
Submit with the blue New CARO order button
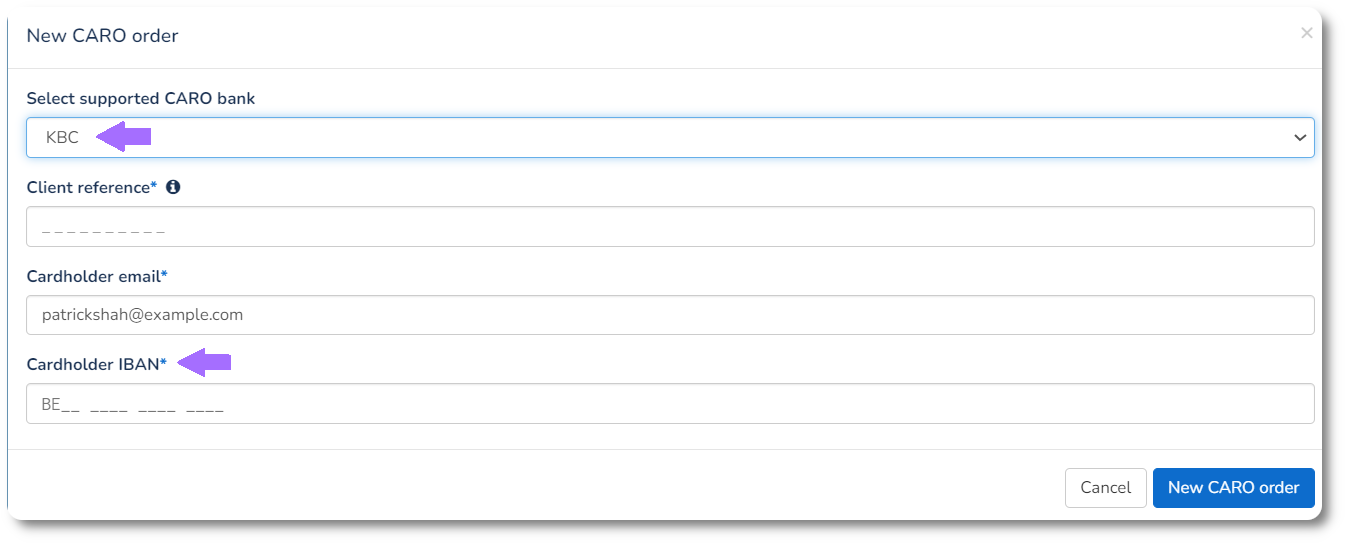tap(1233, 488)
